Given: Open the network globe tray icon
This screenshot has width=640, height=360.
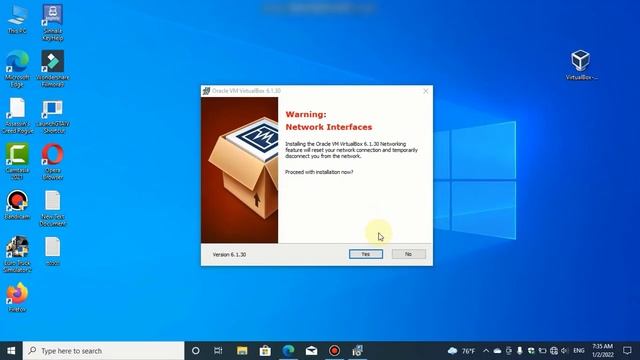Looking at the screenshot, I should 554,351.
